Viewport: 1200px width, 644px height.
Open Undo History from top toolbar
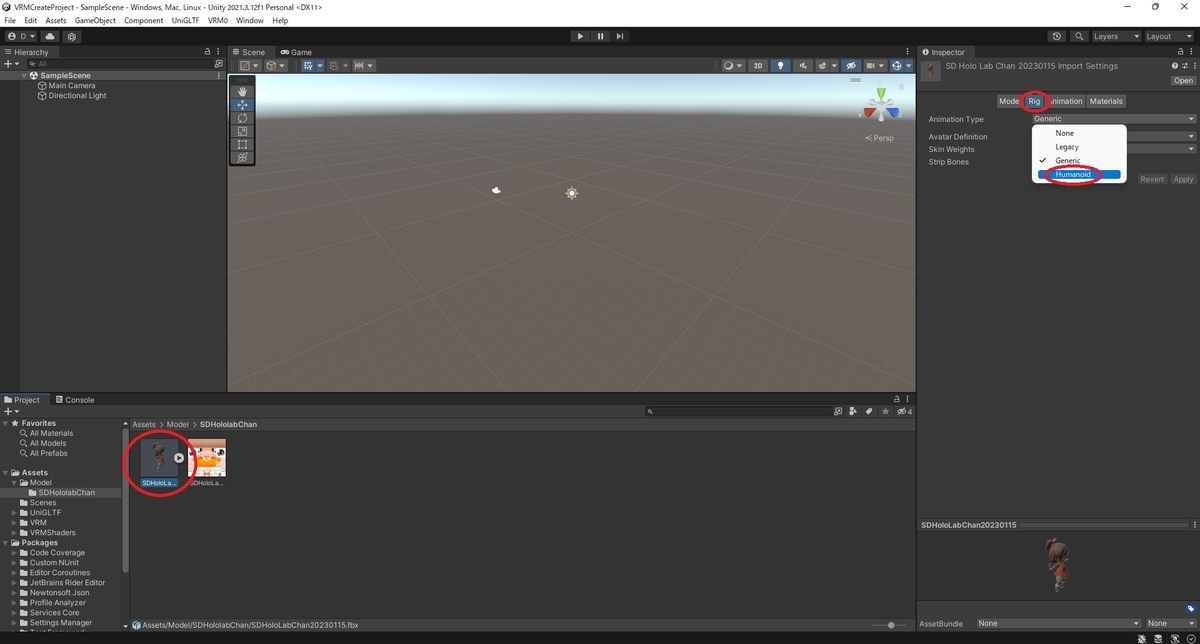pyautogui.click(x=1058, y=36)
